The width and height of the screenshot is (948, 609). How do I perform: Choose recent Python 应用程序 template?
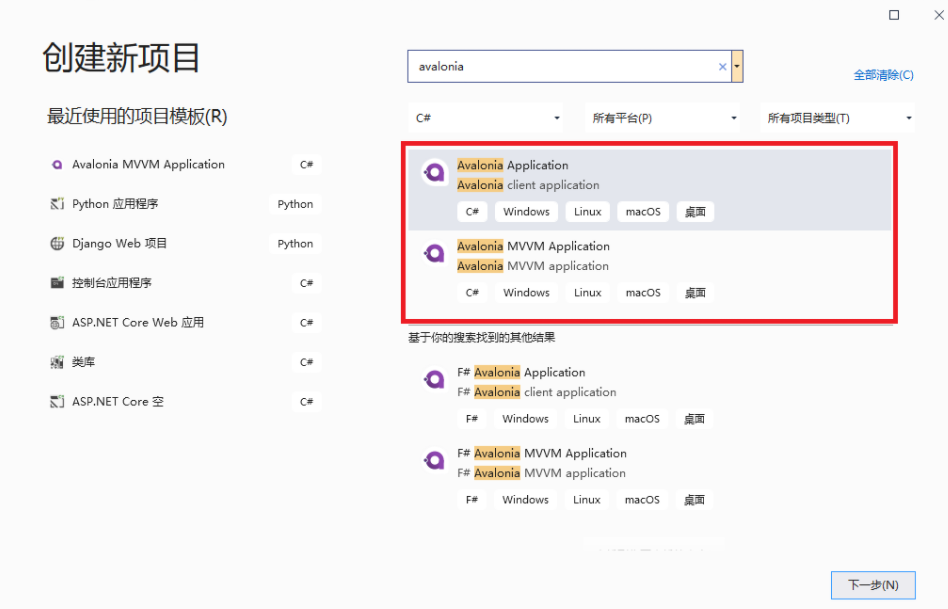click(184, 204)
